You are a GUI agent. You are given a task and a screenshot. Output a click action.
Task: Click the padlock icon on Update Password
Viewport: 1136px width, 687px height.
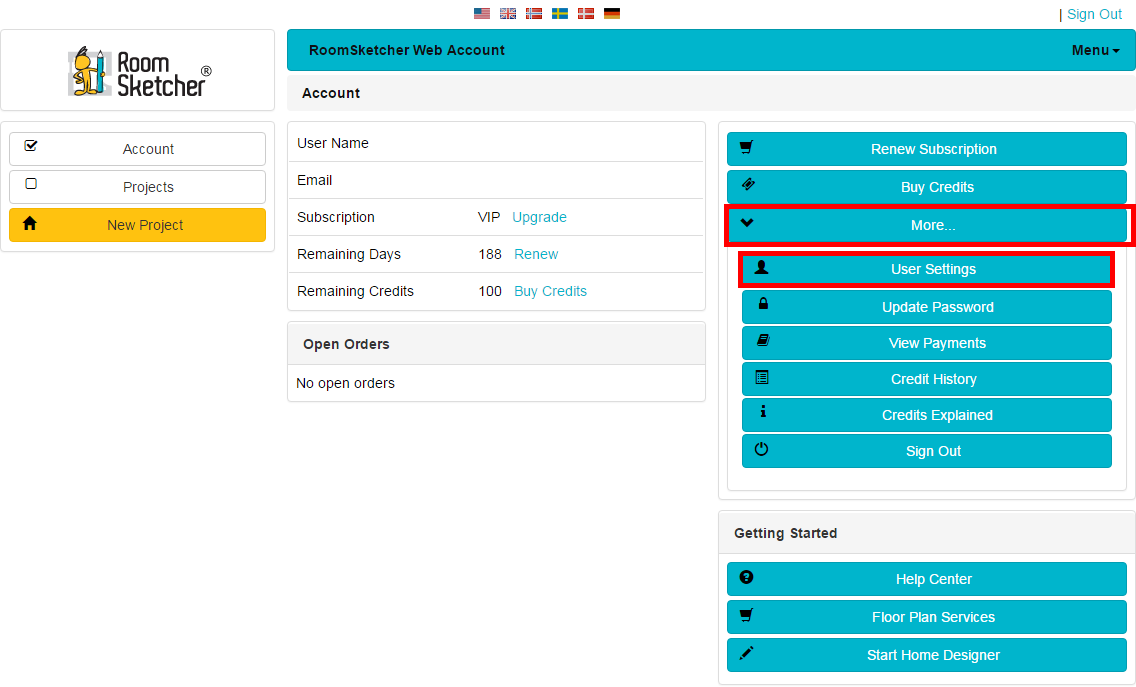tap(763, 304)
